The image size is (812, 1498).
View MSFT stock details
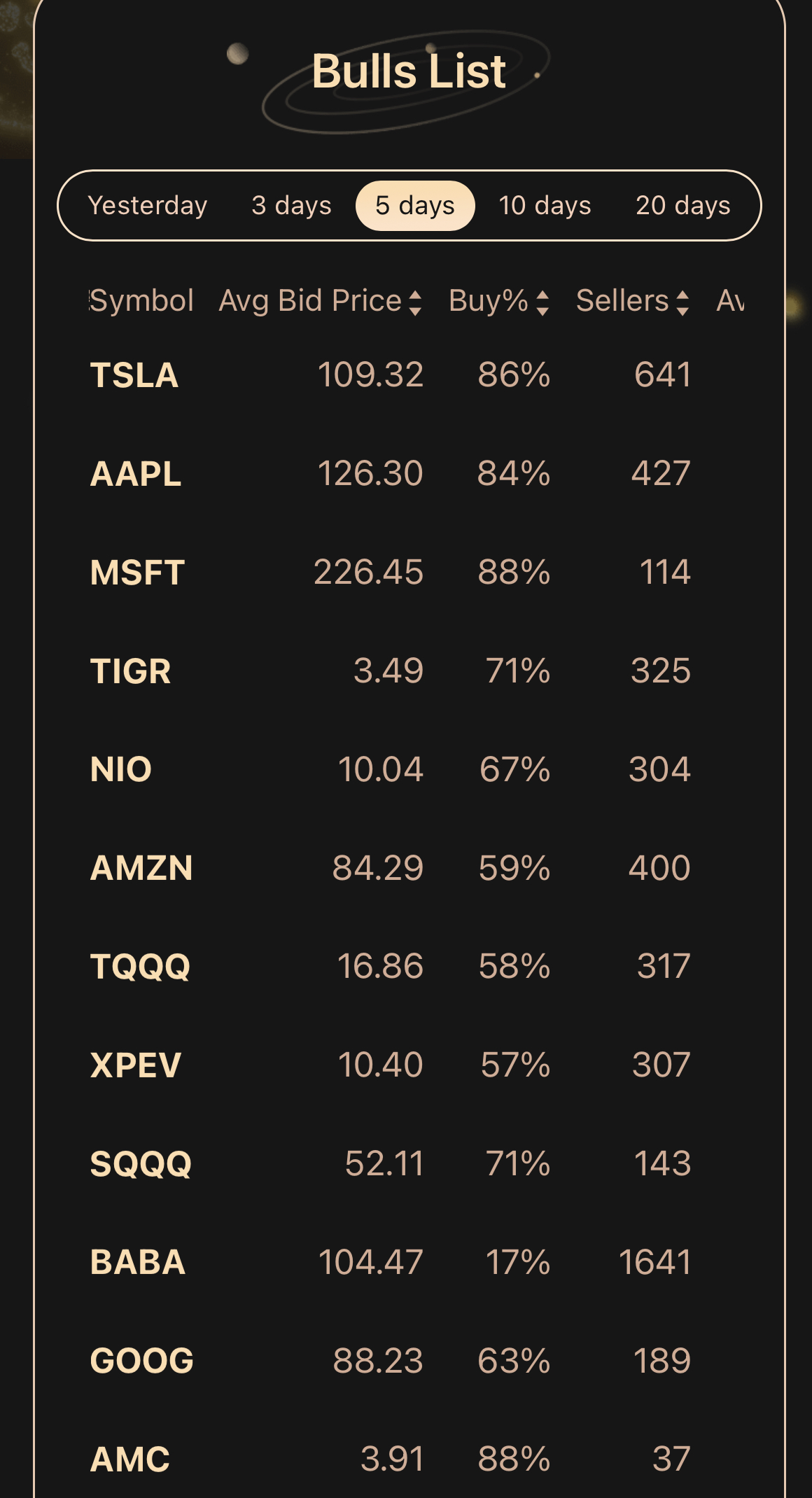[x=137, y=573]
